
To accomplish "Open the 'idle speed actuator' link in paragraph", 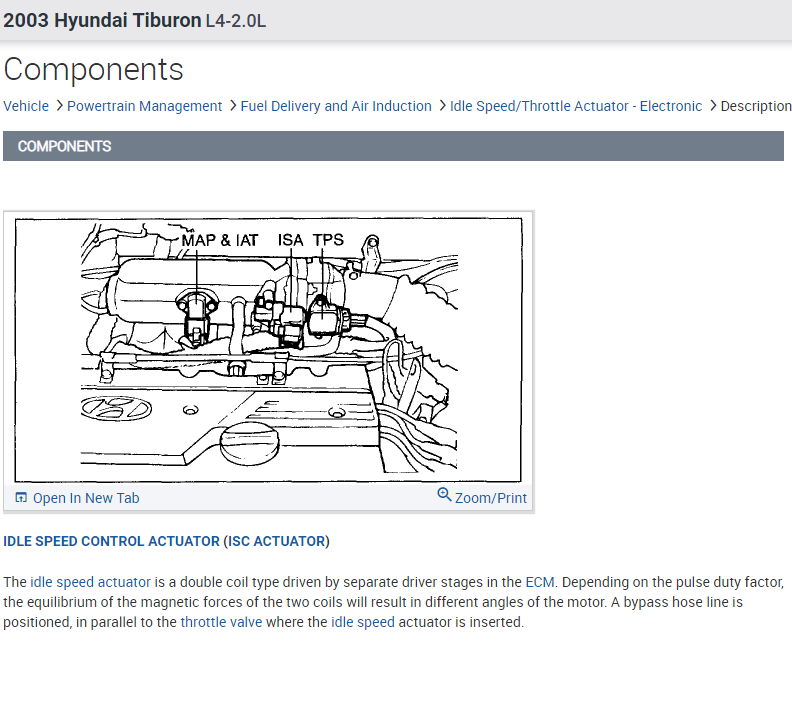I will click(90, 582).
